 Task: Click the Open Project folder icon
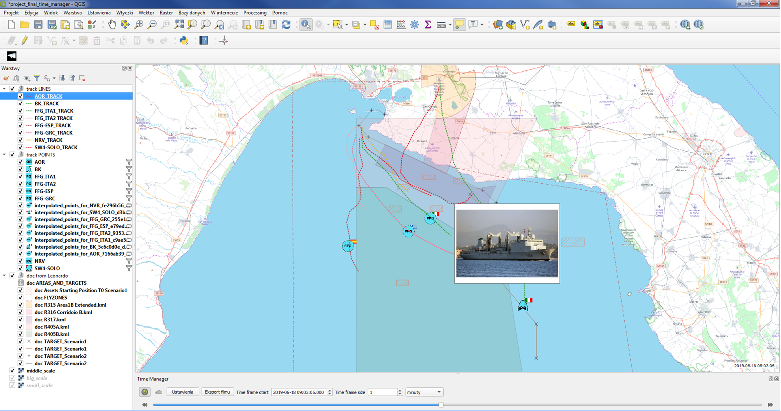pos(24,24)
